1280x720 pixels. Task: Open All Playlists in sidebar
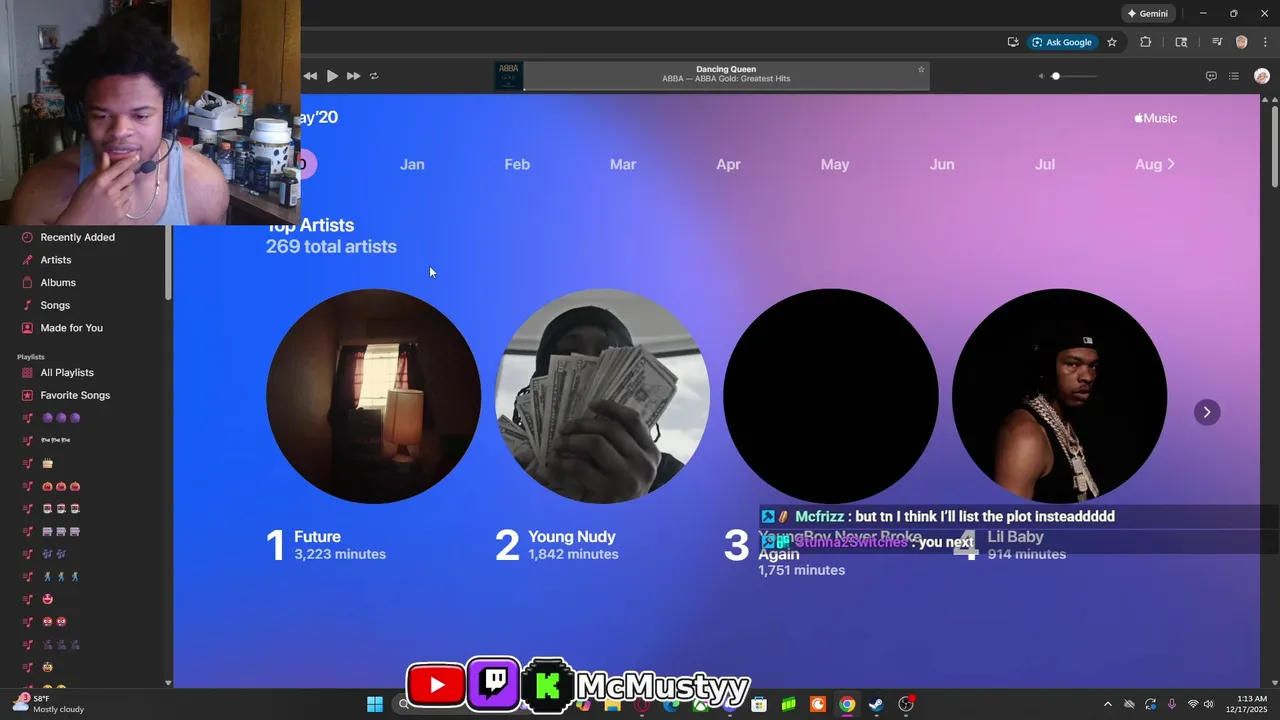point(67,373)
